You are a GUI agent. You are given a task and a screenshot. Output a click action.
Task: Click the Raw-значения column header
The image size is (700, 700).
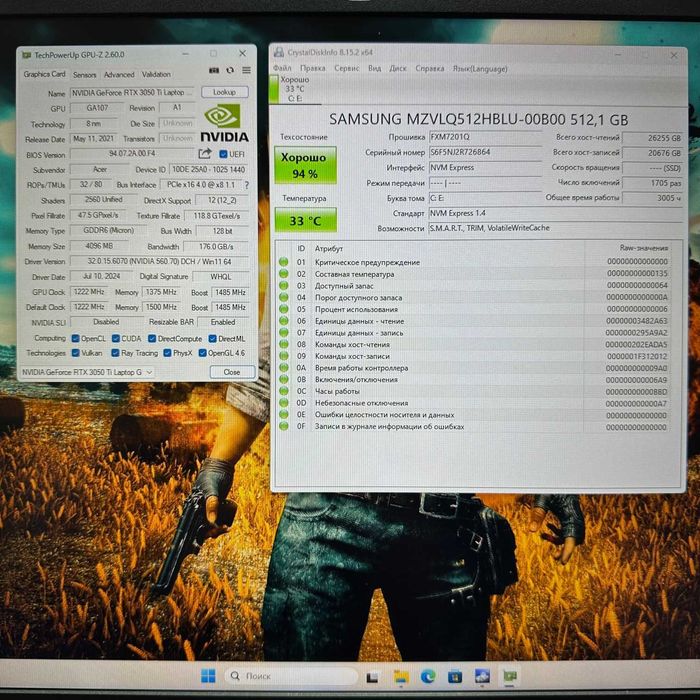pyautogui.click(x=643, y=248)
